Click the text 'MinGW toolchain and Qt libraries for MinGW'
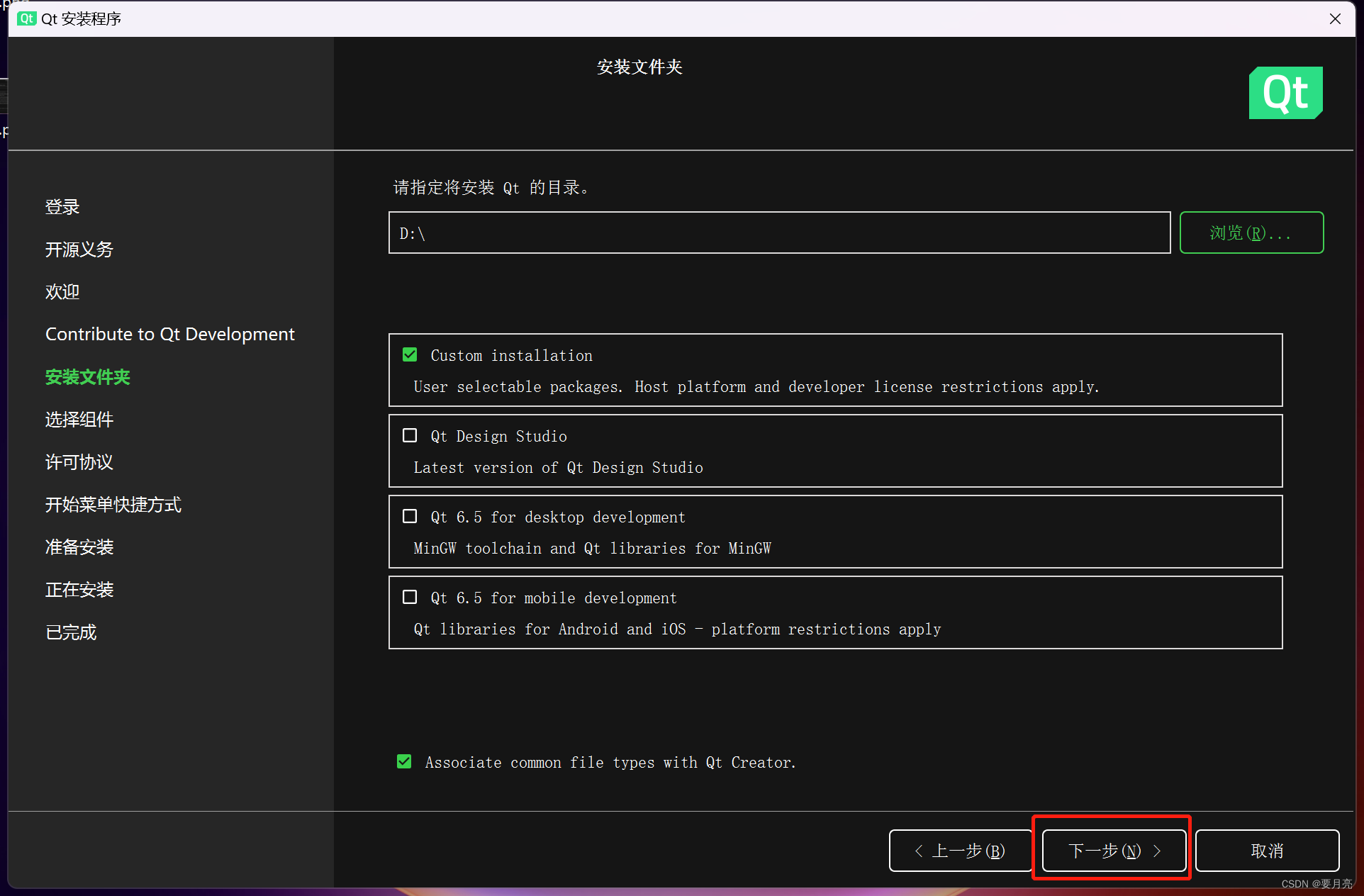Viewport: 1364px width, 896px height. [x=592, y=549]
